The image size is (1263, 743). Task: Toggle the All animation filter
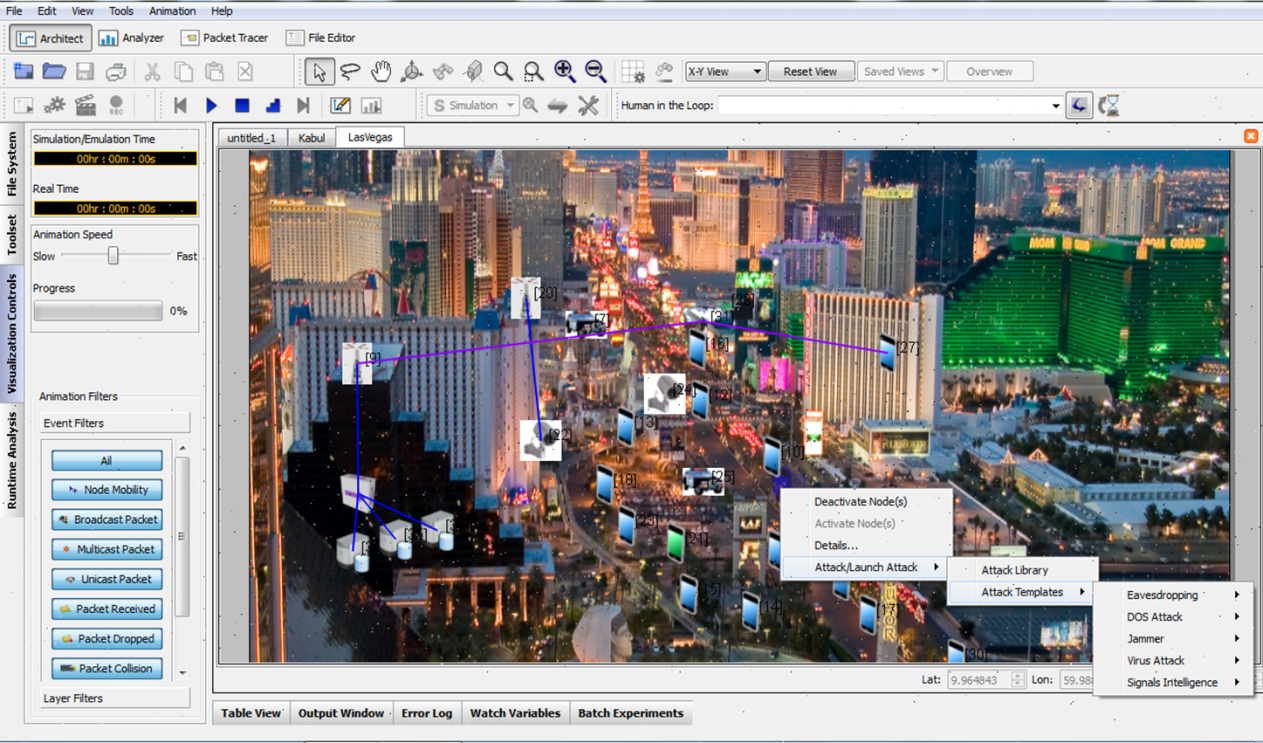click(107, 461)
